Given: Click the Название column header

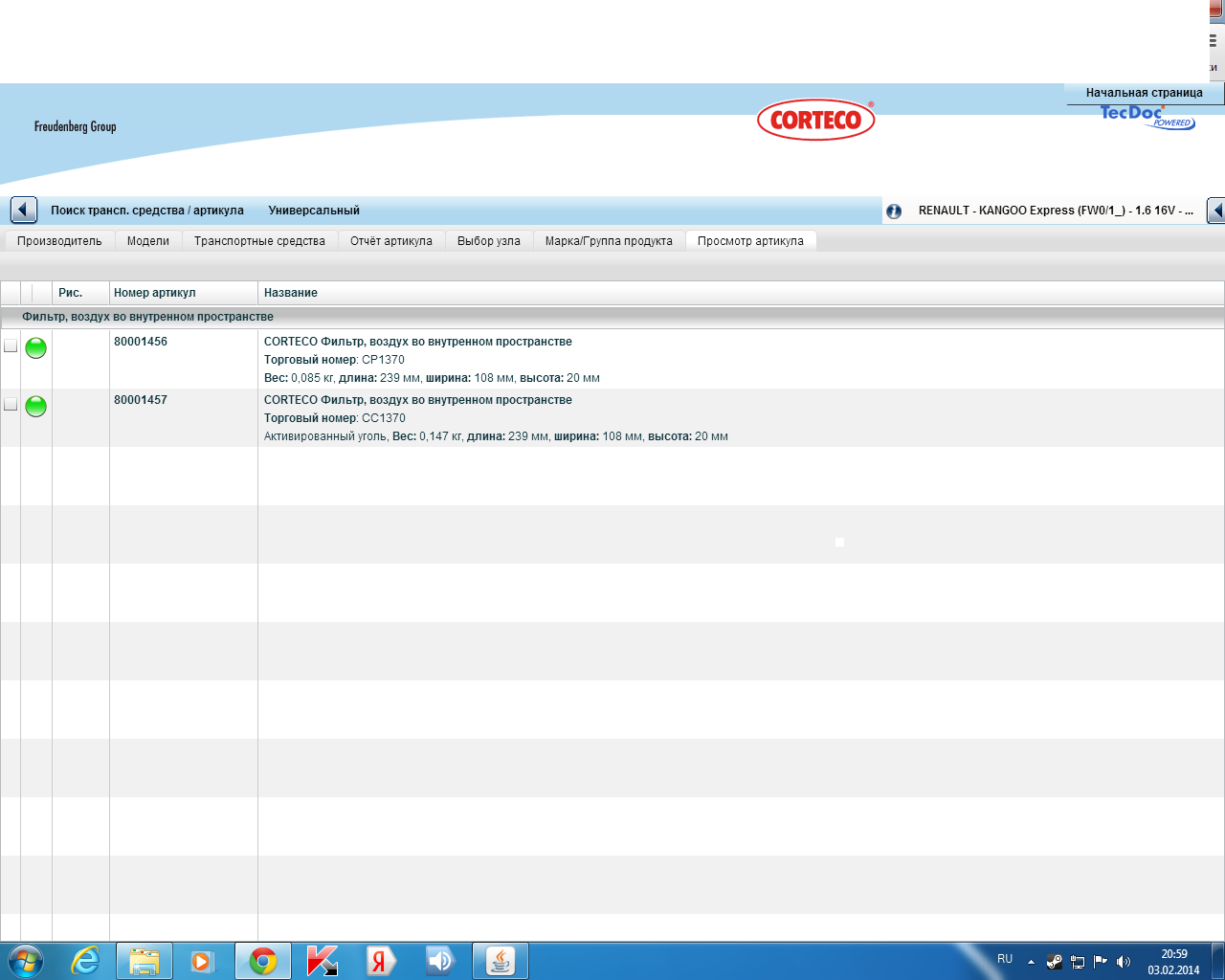Looking at the screenshot, I should point(741,293).
